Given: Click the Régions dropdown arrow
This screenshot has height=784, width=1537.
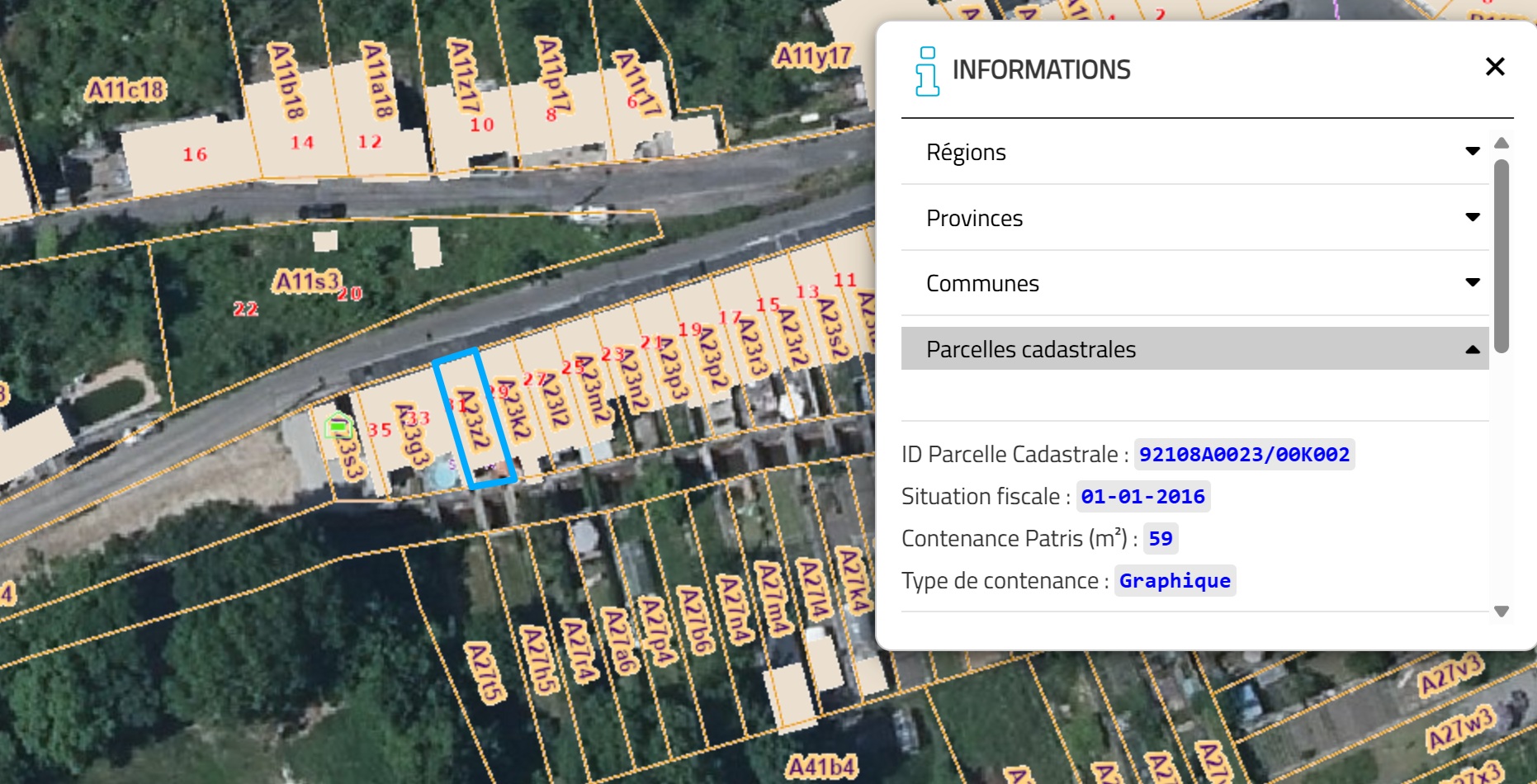Looking at the screenshot, I should (x=1472, y=151).
